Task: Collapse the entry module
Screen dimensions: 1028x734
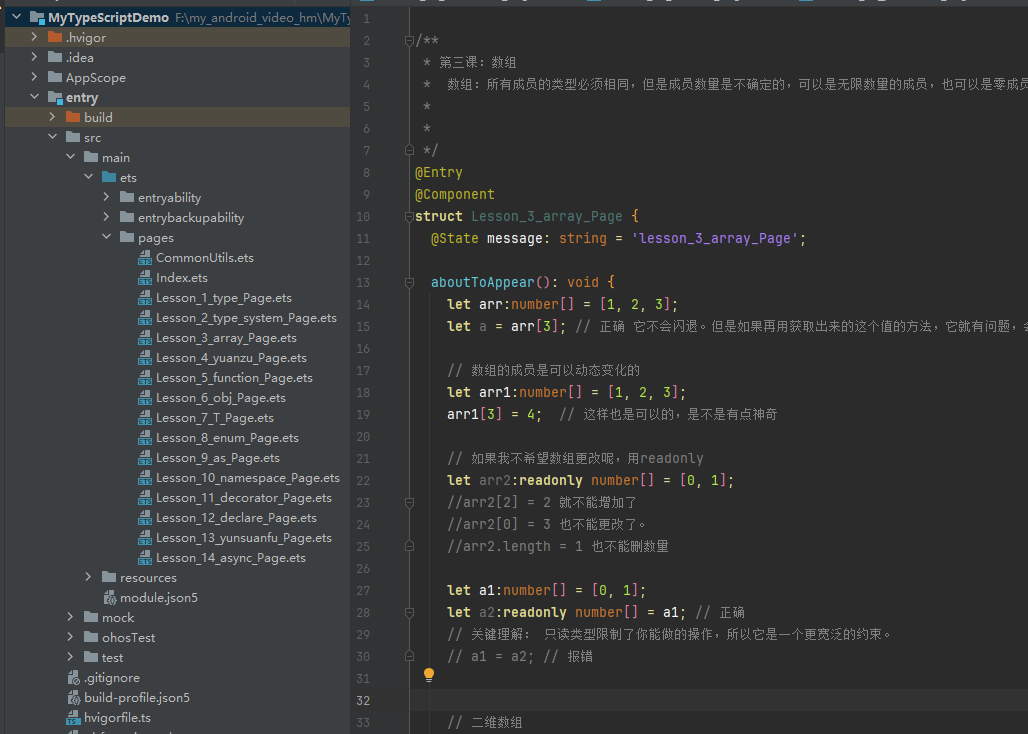Action: [34, 97]
